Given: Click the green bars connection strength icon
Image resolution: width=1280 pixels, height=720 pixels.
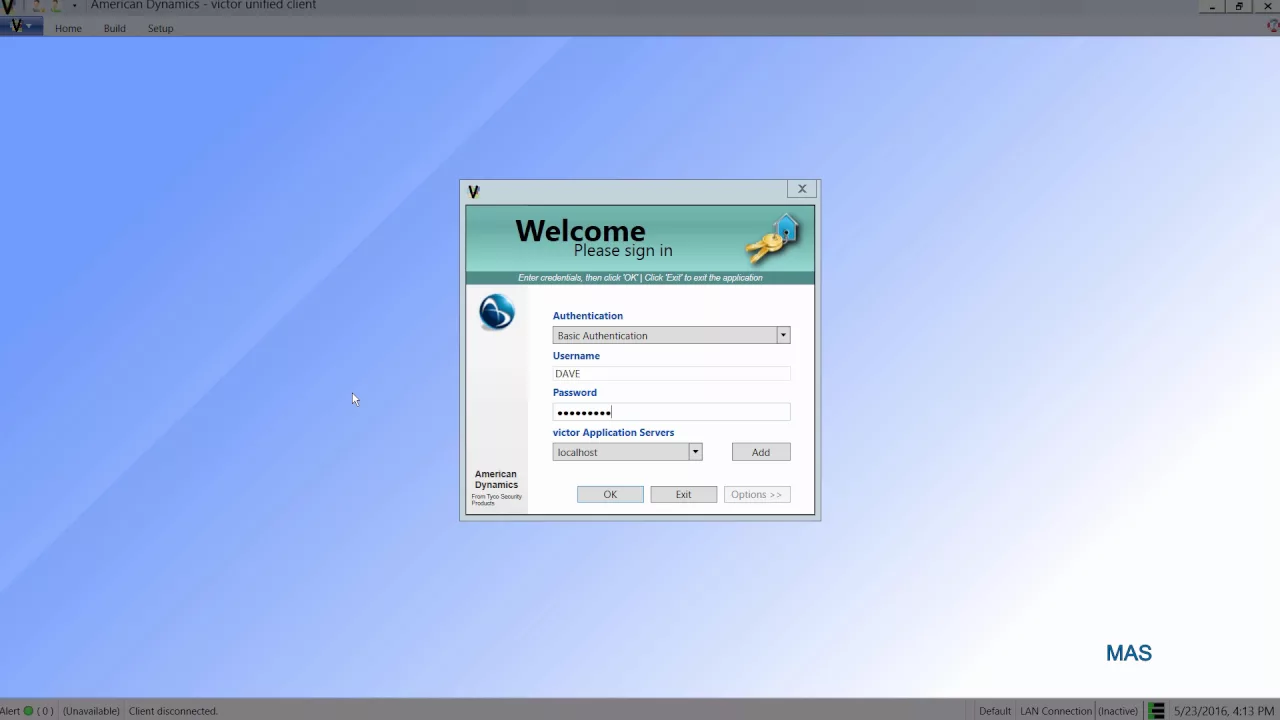Looking at the screenshot, I should 1156,711.
